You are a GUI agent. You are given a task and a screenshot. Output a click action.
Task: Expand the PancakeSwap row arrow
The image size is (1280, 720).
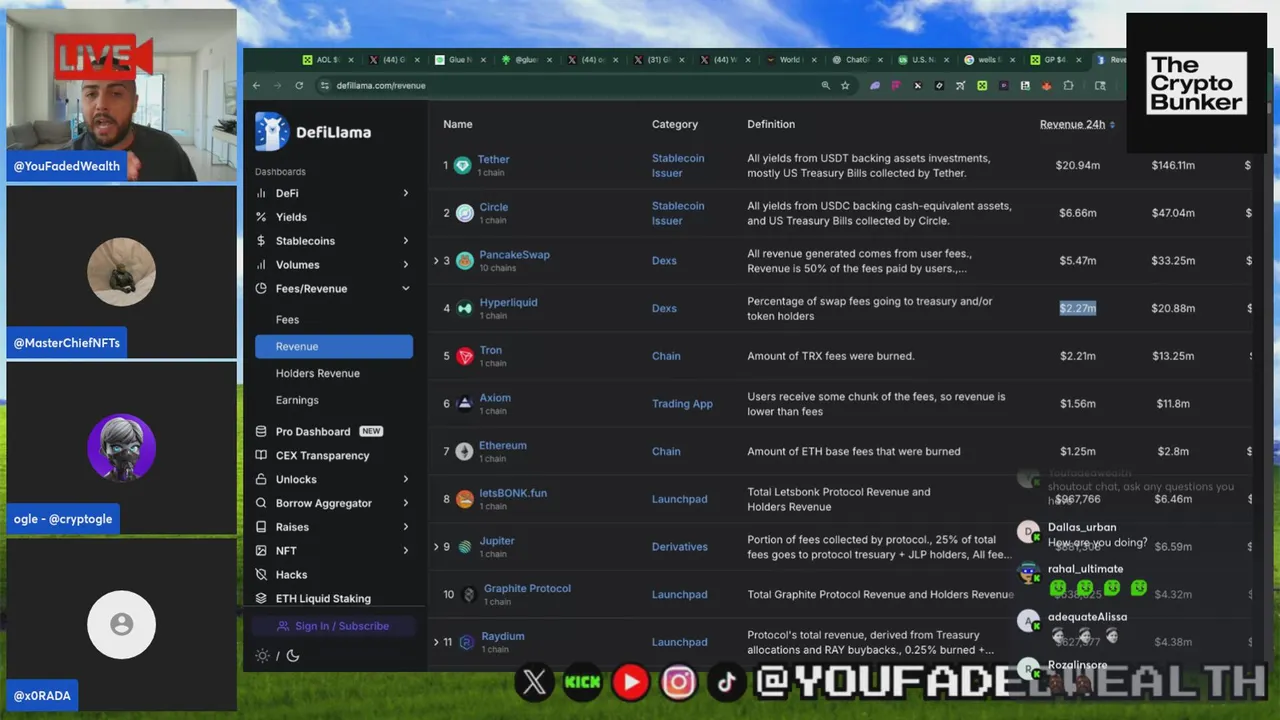coord(436,261)
